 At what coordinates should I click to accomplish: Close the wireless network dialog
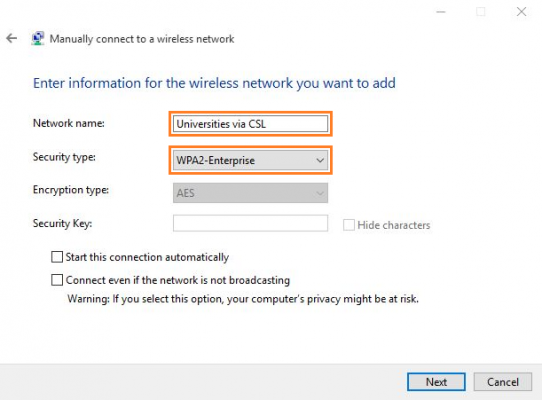point(521,12)
